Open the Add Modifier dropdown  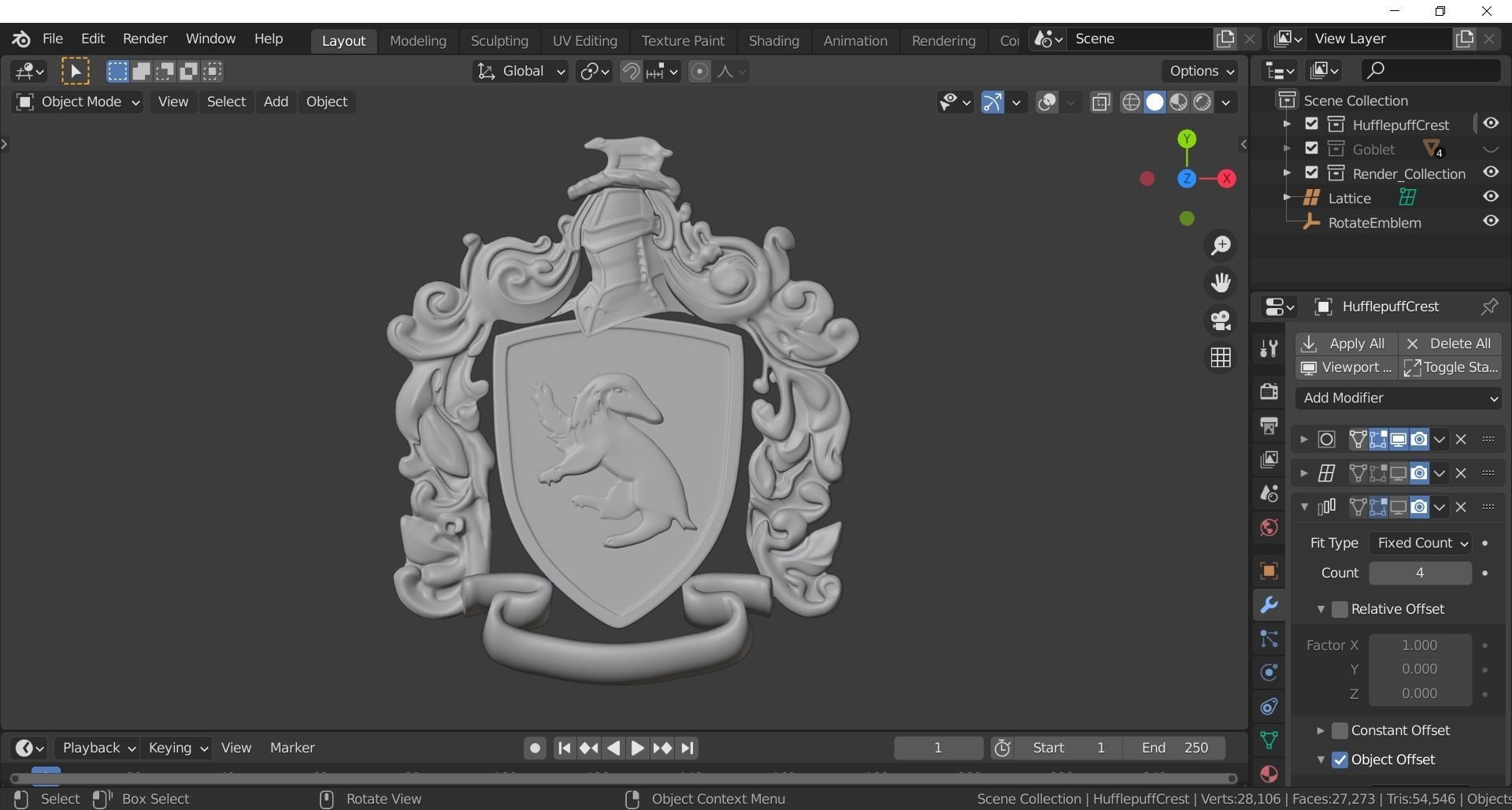[x=1399, y=398]
